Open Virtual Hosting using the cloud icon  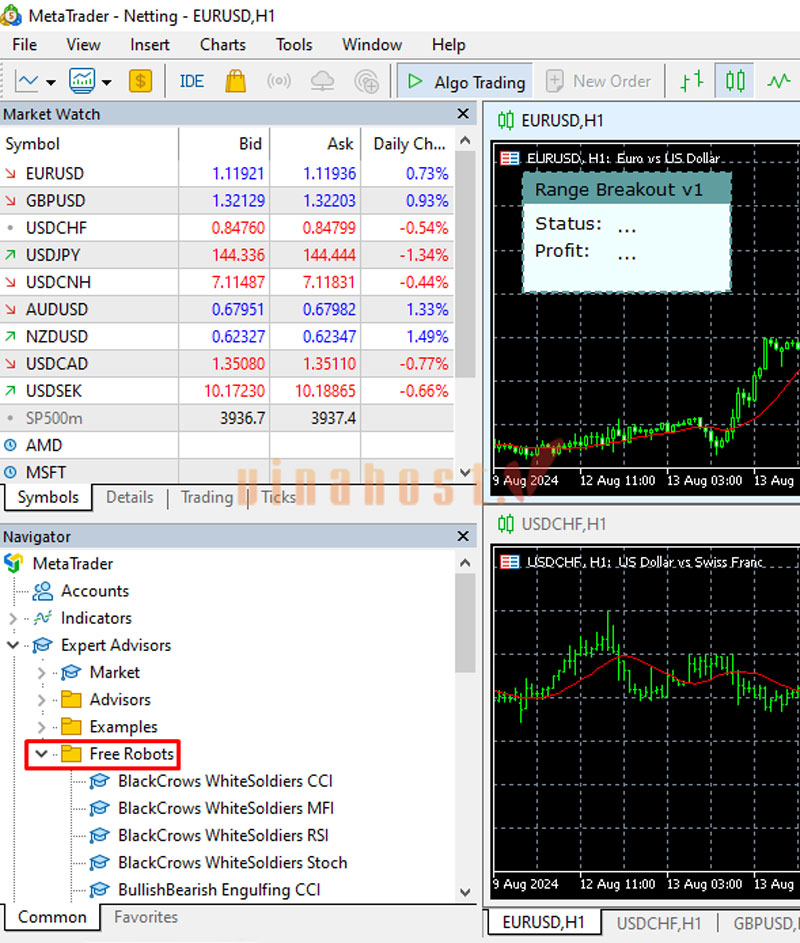[322, 81]
